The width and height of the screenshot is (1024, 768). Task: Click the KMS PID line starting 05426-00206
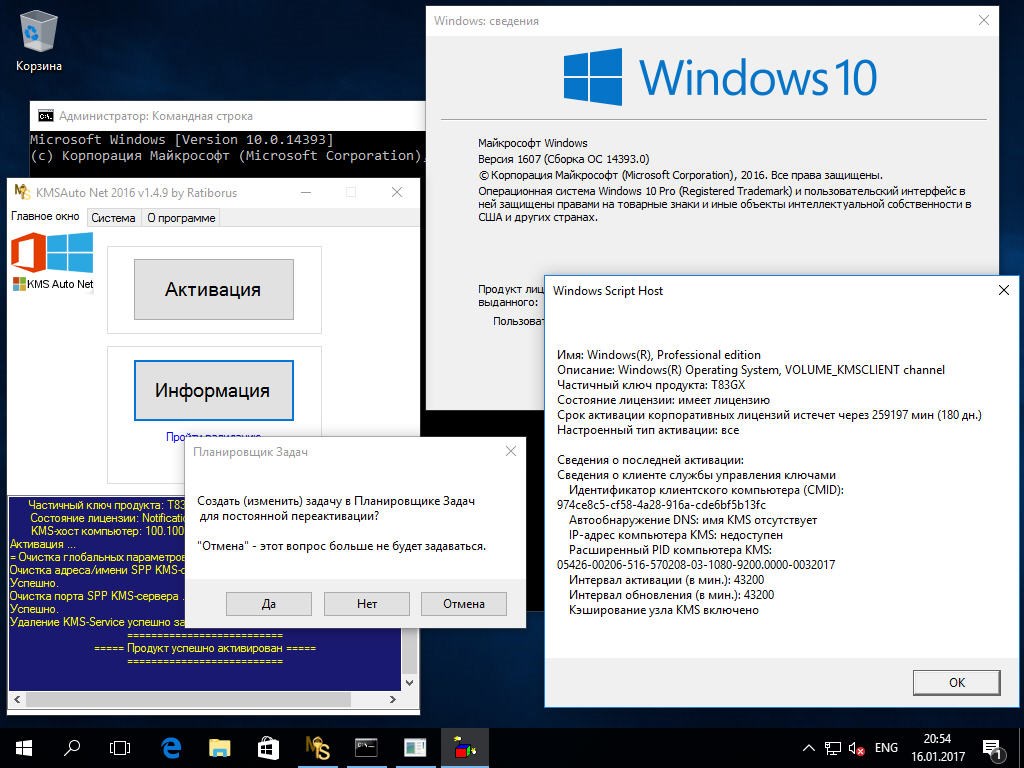(x=696, y=565)
